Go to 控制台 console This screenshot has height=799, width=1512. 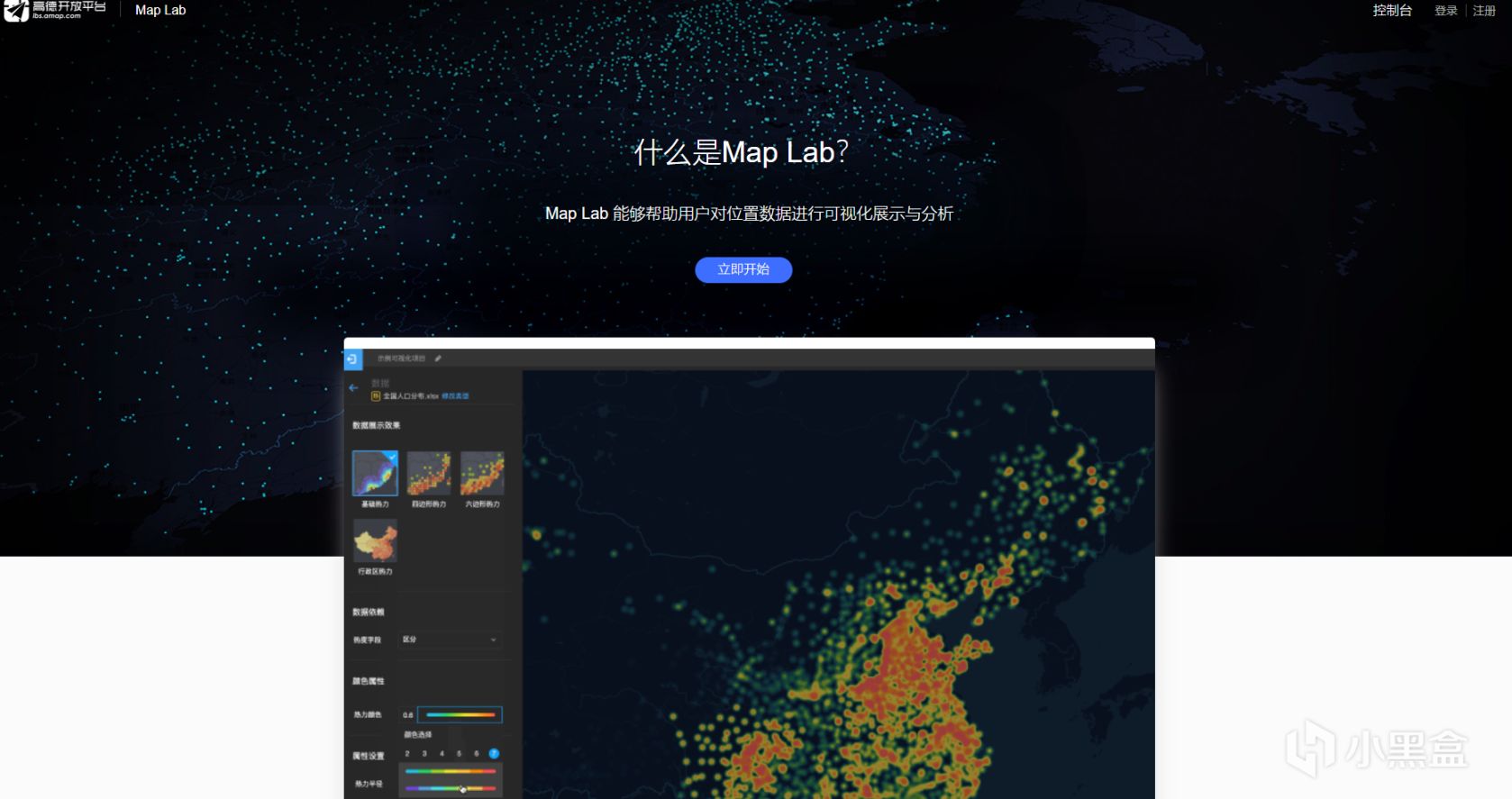(x=1392, y=11)
